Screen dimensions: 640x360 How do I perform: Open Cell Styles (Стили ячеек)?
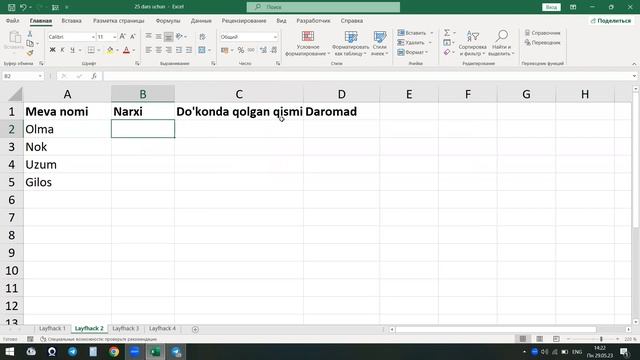[x=380, y=43]
